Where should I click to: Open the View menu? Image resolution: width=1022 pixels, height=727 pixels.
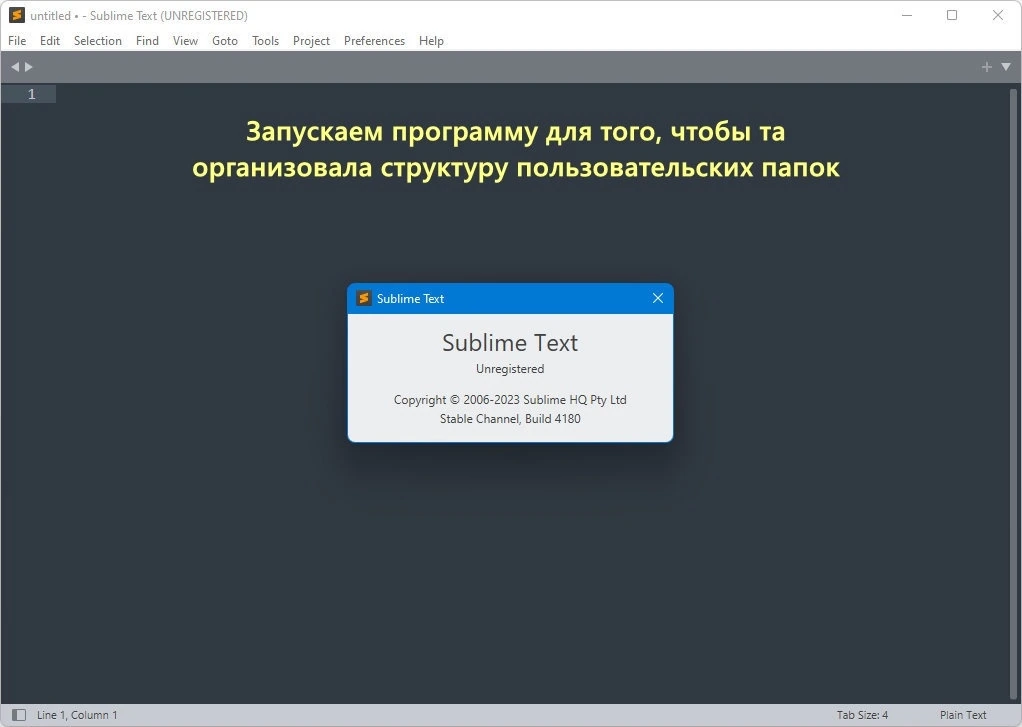click(x=185, y=40)
